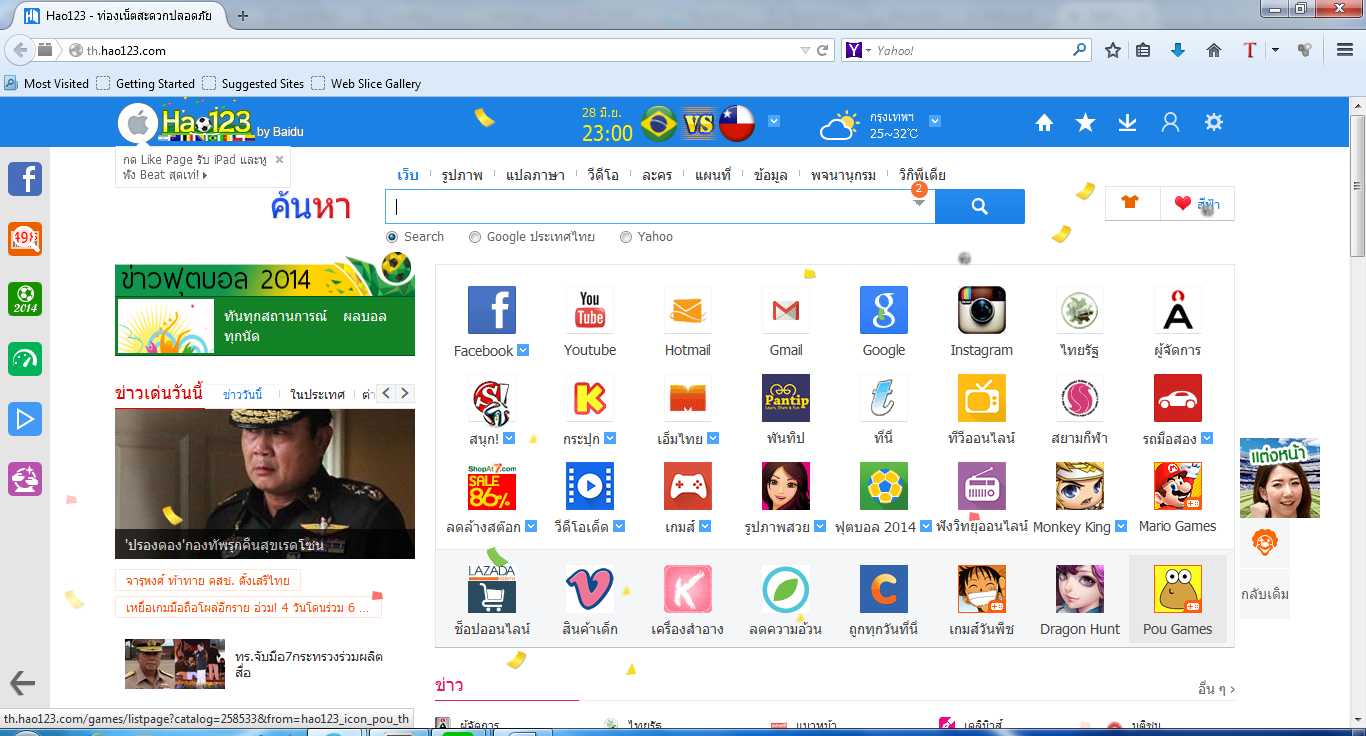Expand the dropdown arrow next to เกมส์
This screenshot has width=1366, height=736.
coord(705,526)
